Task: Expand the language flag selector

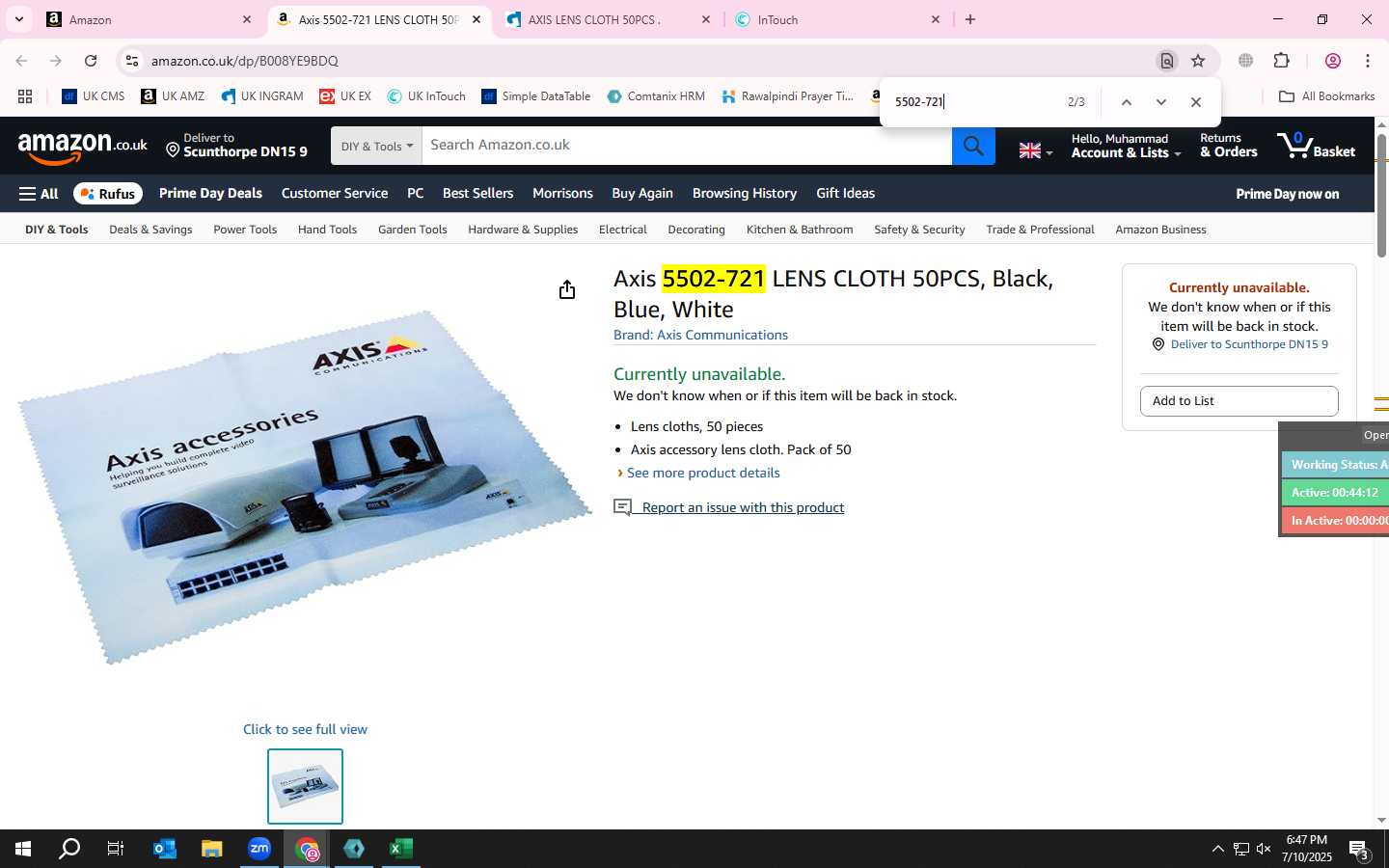Action: point(1036,150)
